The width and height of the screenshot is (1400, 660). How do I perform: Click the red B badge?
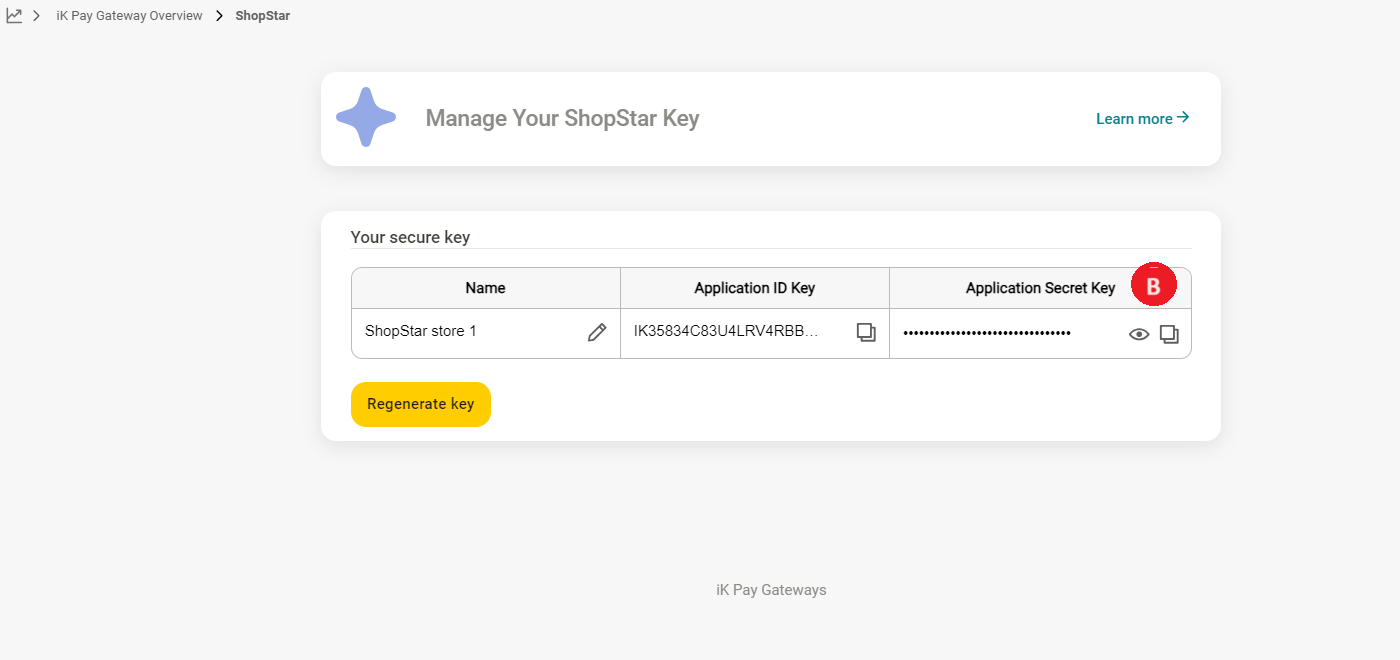click(x=1153, y=286)
